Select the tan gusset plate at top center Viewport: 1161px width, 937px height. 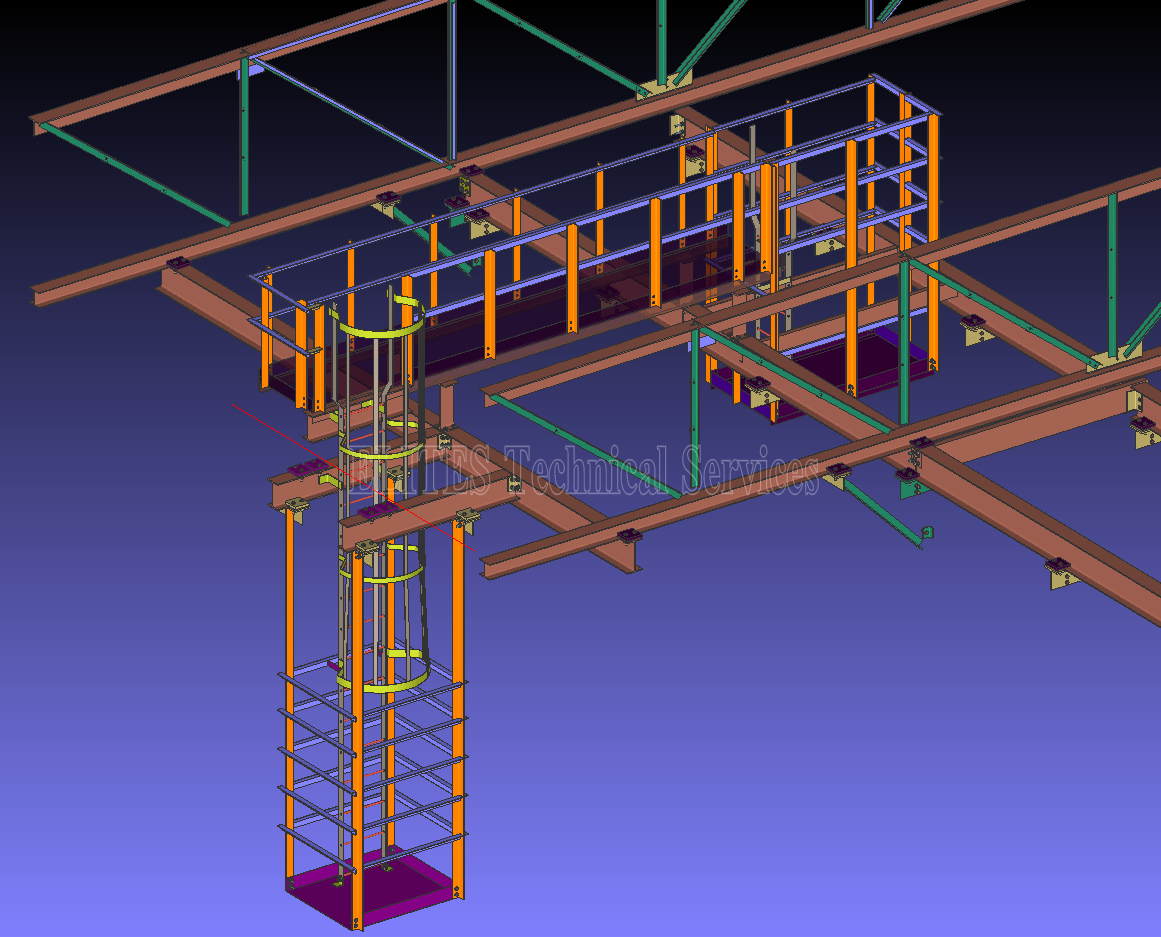click(x=660, y=88)
